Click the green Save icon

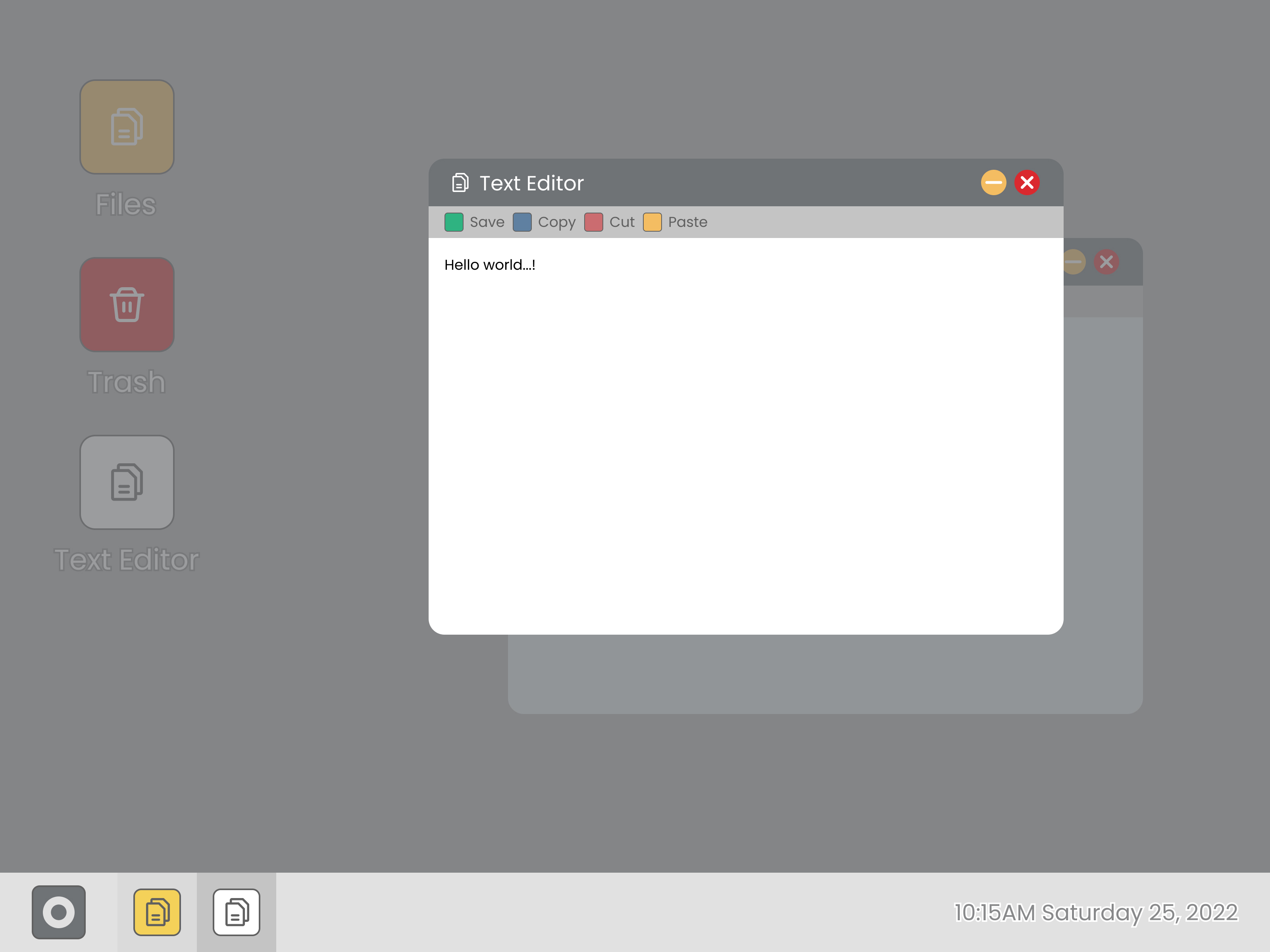[x=454, y=222]
